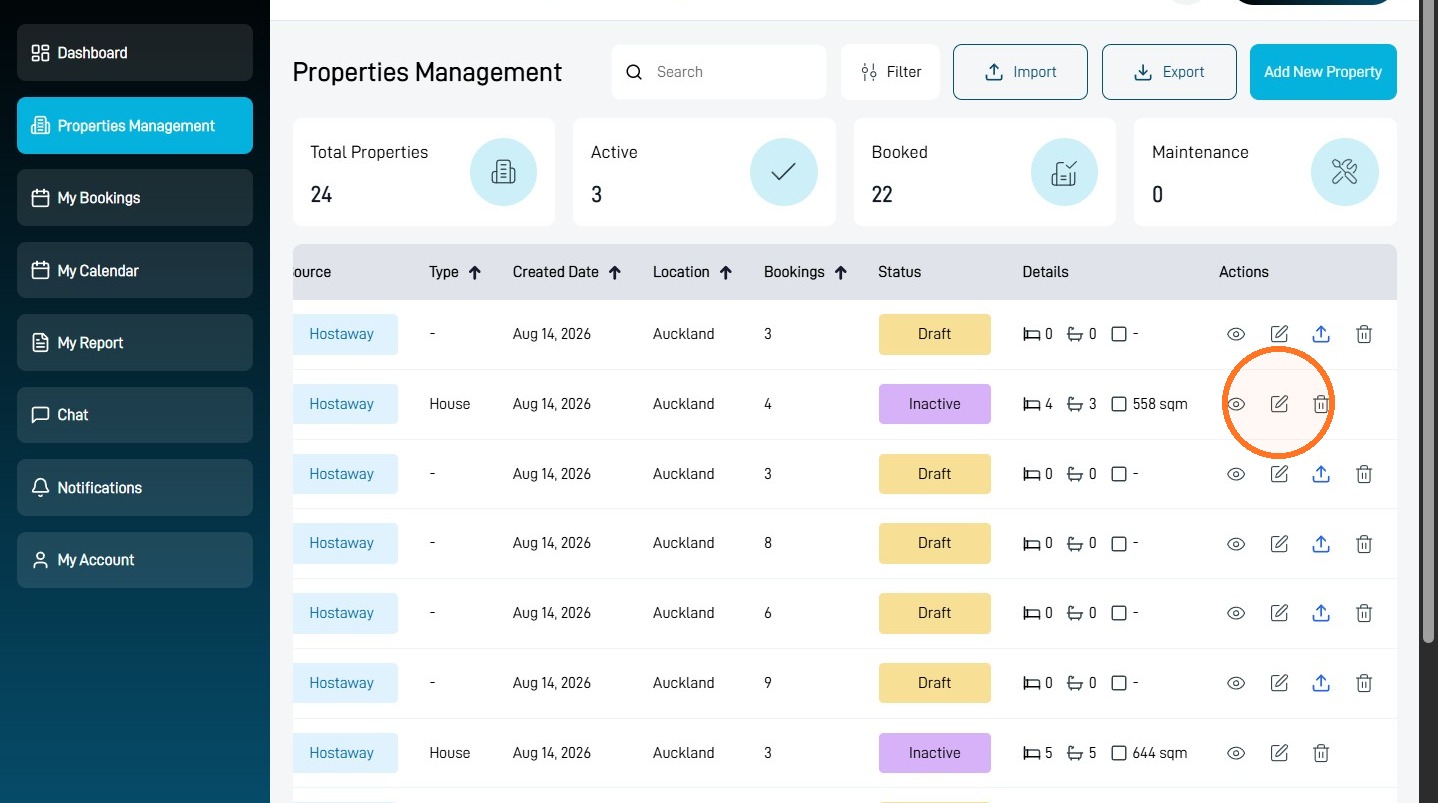
Task: Click the property Search field
Action: pyautogui.click(x=719, y=72)
